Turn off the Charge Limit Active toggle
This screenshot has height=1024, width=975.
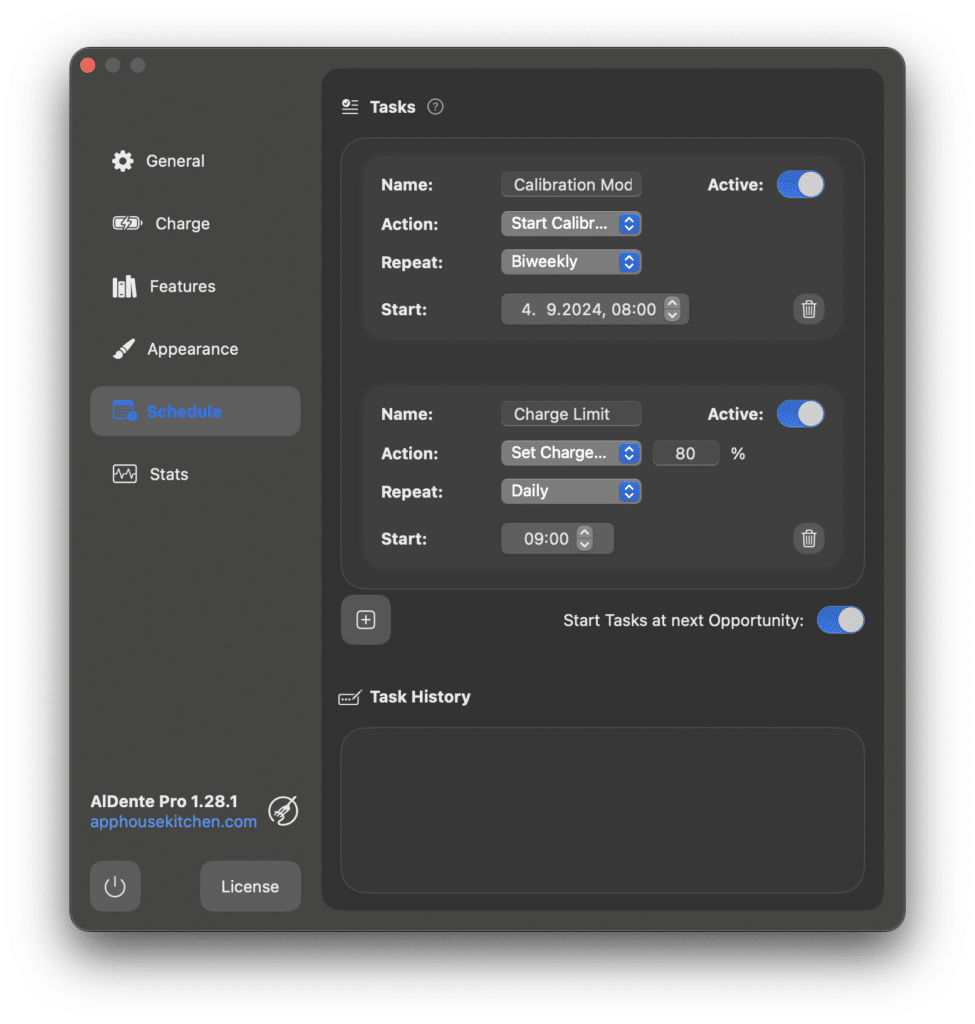coord(800,414)
